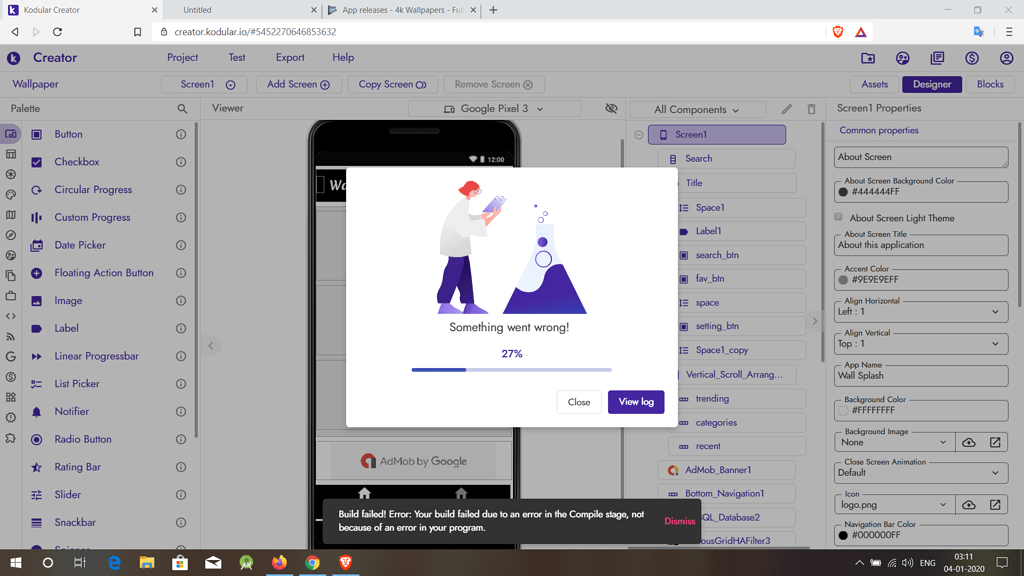Screen dimensions: 1024x576
Task: Click info icon next to Checkbox component
Action: (x=181, y=162)
